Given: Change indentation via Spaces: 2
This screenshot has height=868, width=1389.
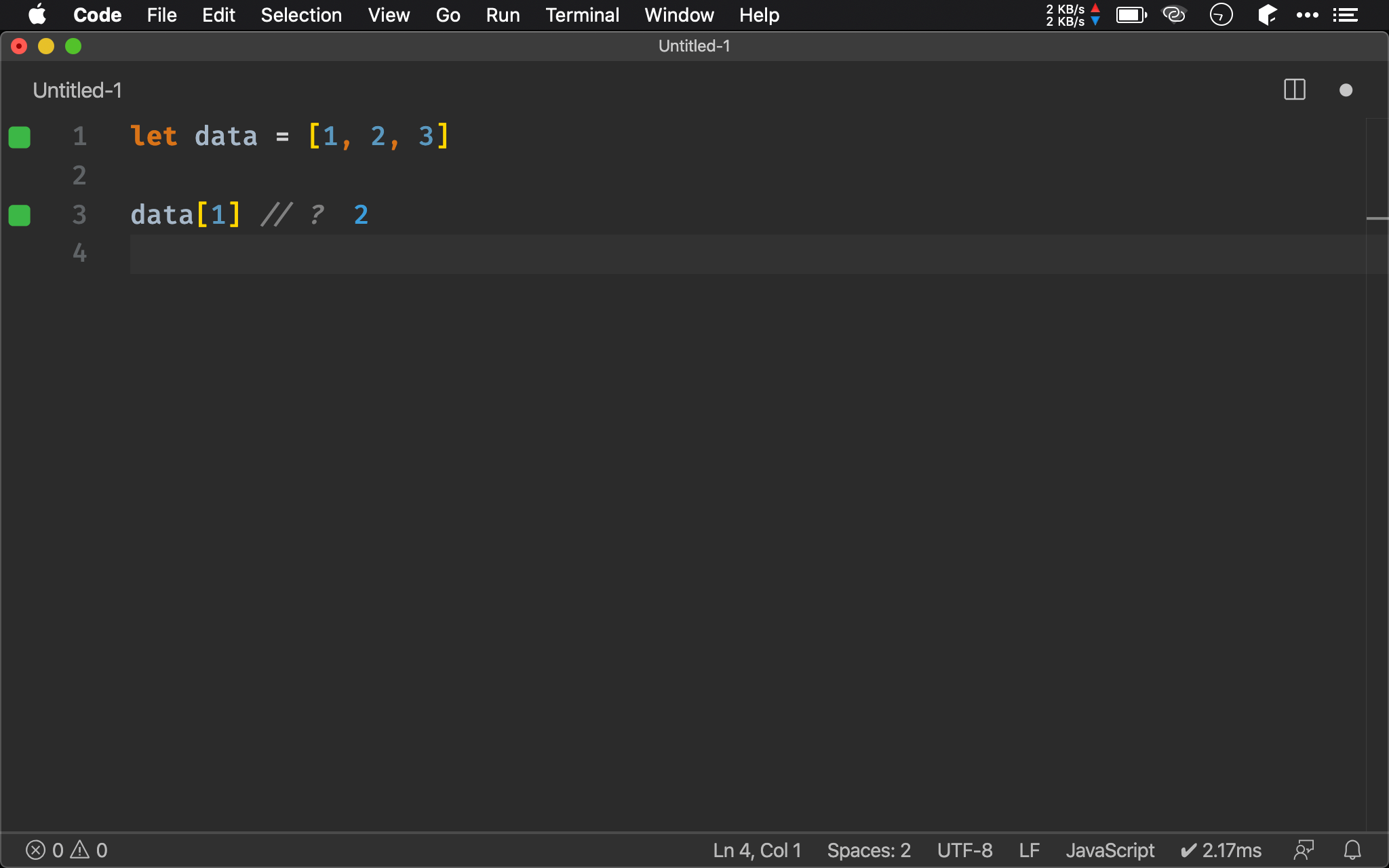Looking at the screenshot, I should [x=869, y=850].
